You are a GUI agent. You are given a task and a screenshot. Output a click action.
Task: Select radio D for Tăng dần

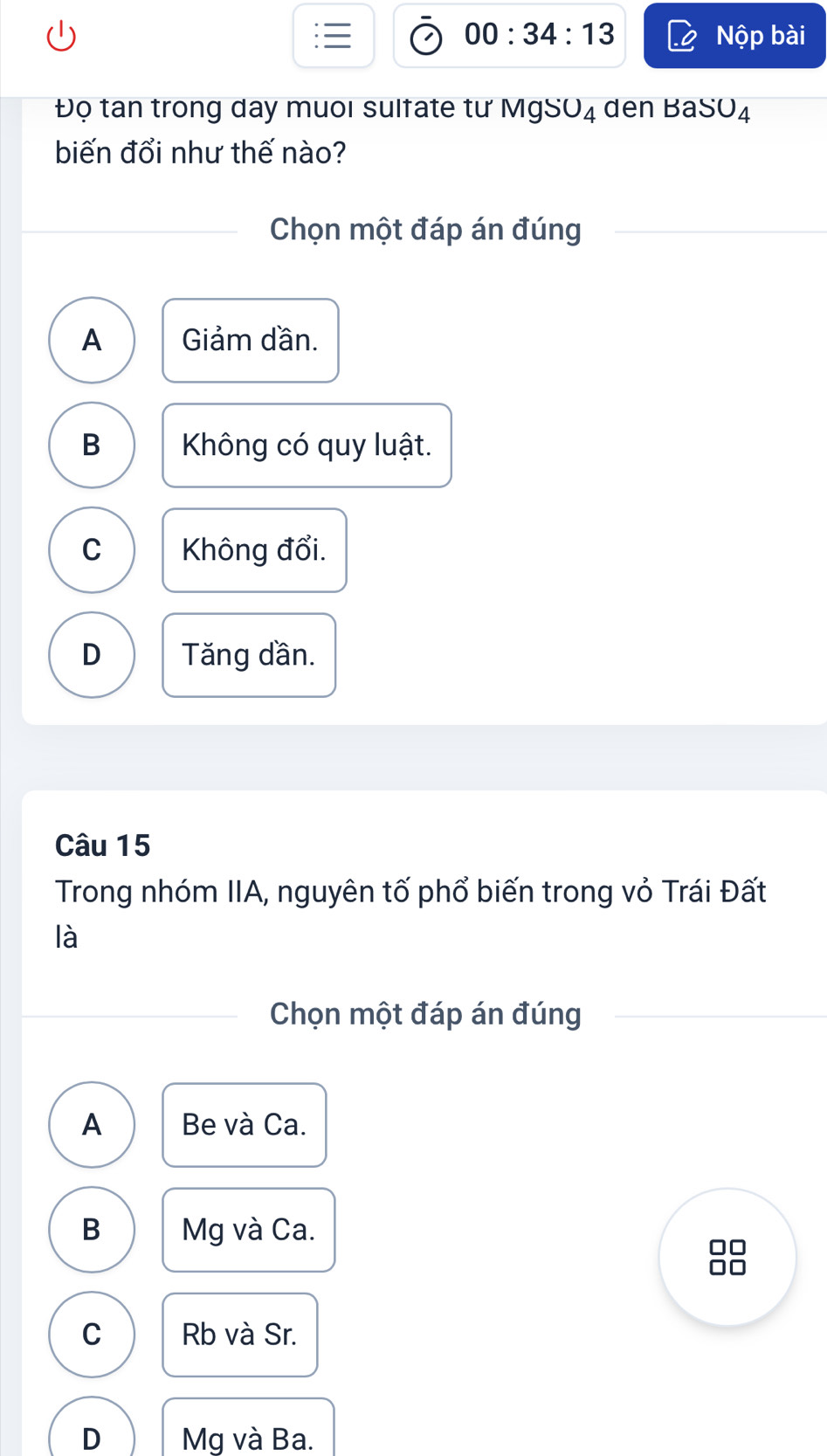pyautogui.click(x=92, y=654)
